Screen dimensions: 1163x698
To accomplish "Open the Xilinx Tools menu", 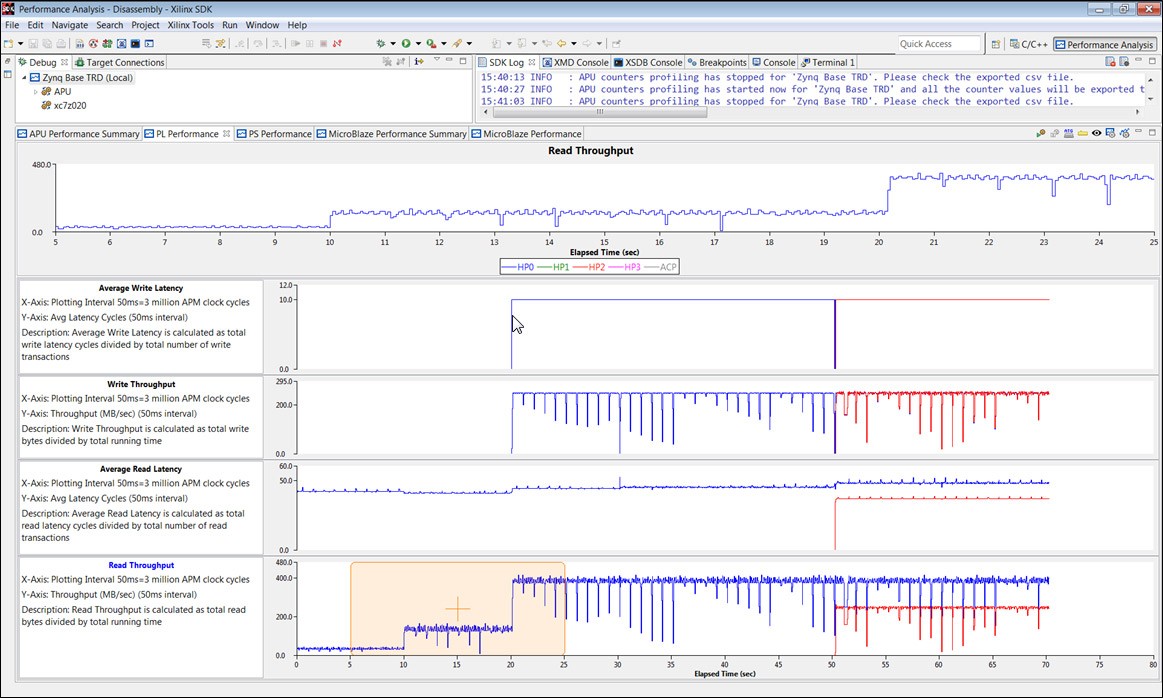I will coord(191,24).
